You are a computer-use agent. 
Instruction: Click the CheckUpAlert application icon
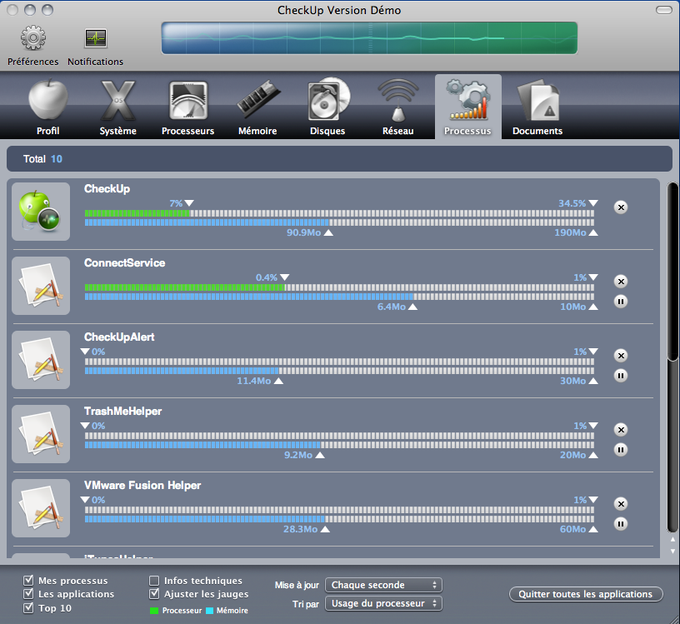tap(41, 360)
